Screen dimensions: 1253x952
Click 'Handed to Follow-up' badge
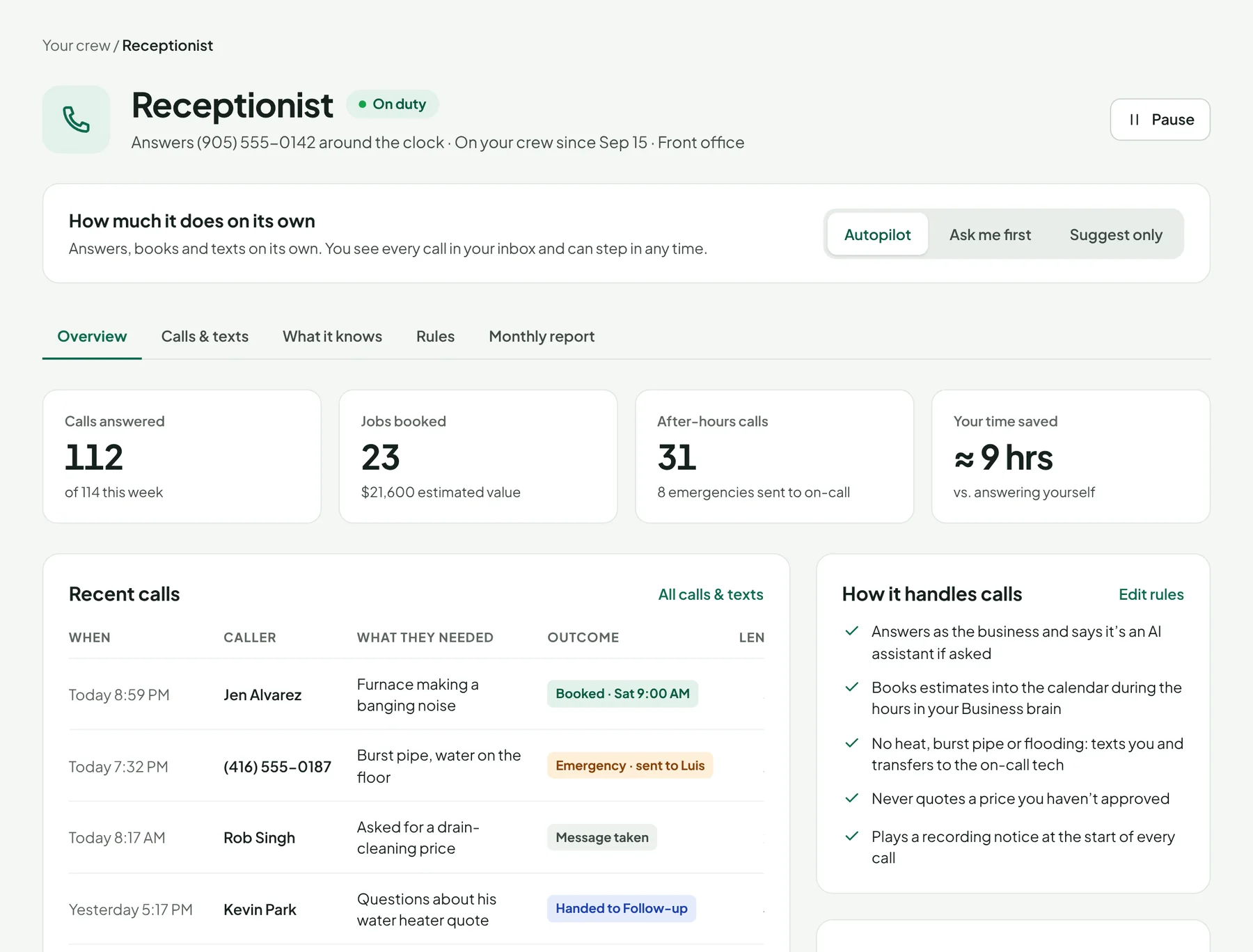click(622, 908)
